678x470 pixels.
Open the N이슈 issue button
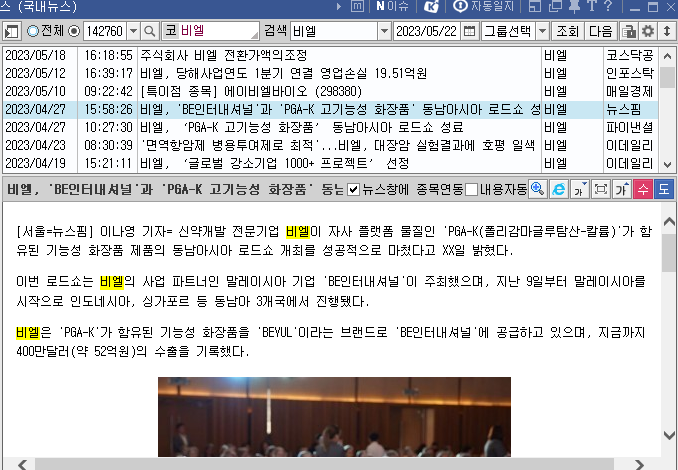click(393, 6)
